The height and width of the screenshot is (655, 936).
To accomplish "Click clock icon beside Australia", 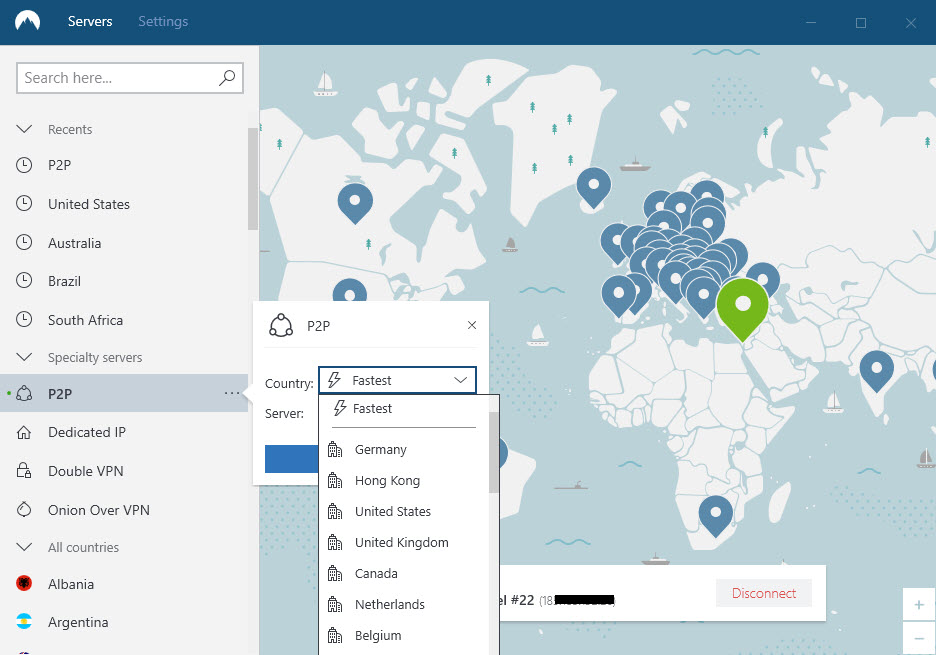I will click(24, 242).
